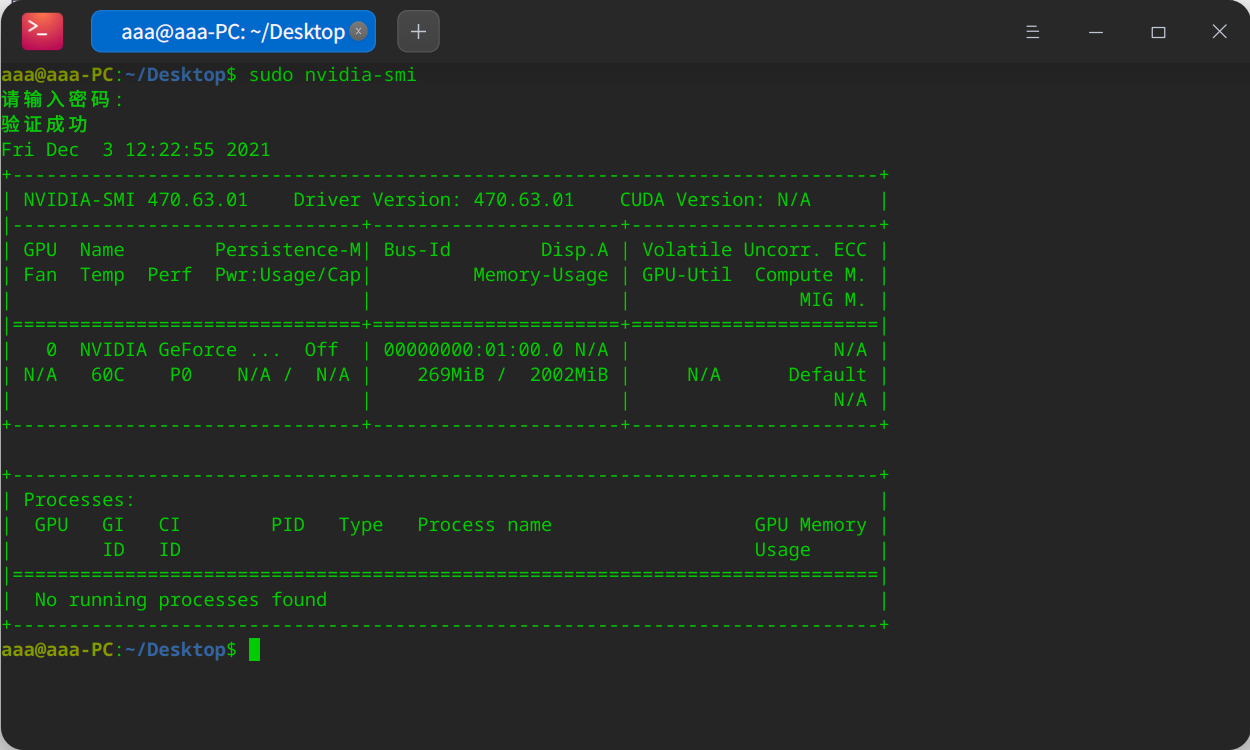Click the 'Process name' column header

click(485, 525)
